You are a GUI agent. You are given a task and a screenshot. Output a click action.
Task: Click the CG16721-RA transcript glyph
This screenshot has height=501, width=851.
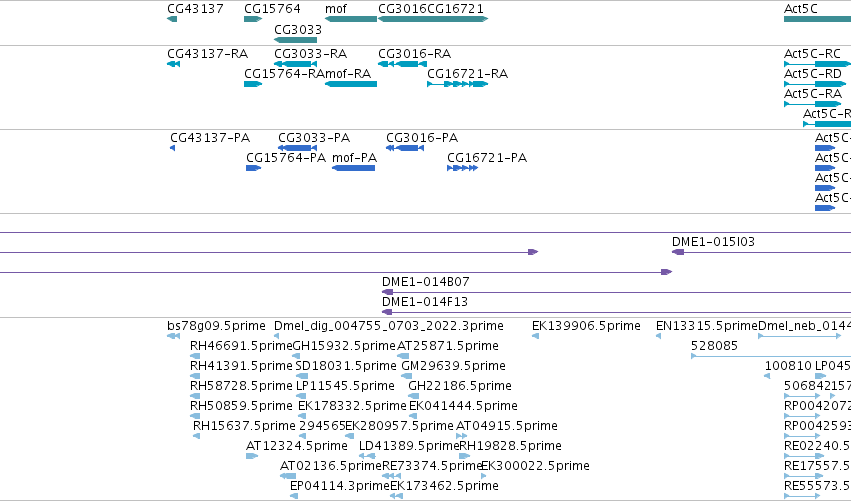pyautogui.click(x=458, y=84)
